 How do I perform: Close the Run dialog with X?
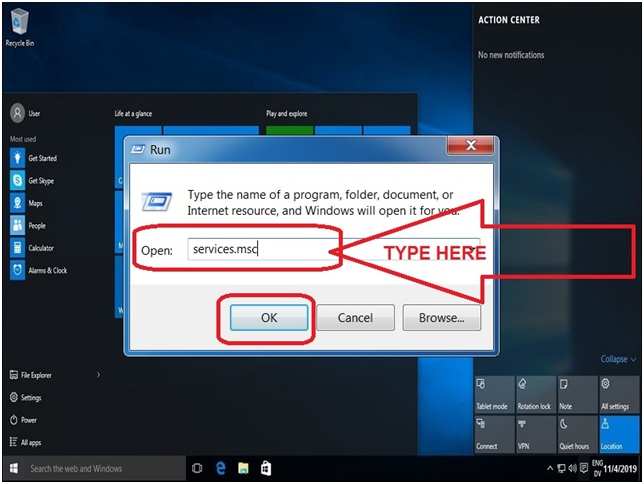tap(470, 145)
